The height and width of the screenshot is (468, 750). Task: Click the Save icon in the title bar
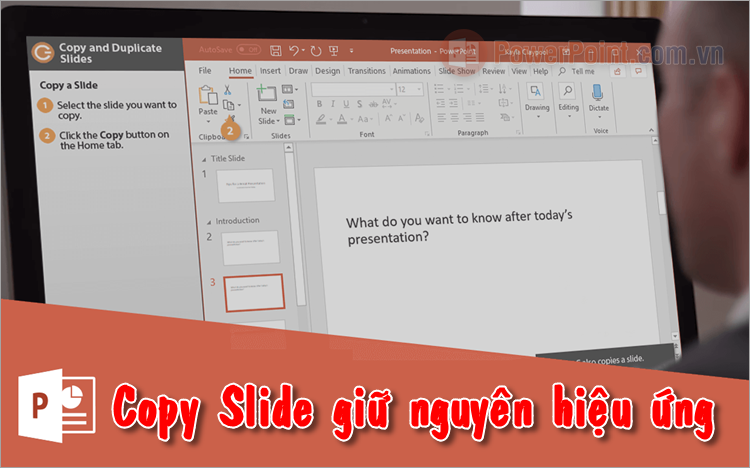pyautogui.click(x=276, y=50)
